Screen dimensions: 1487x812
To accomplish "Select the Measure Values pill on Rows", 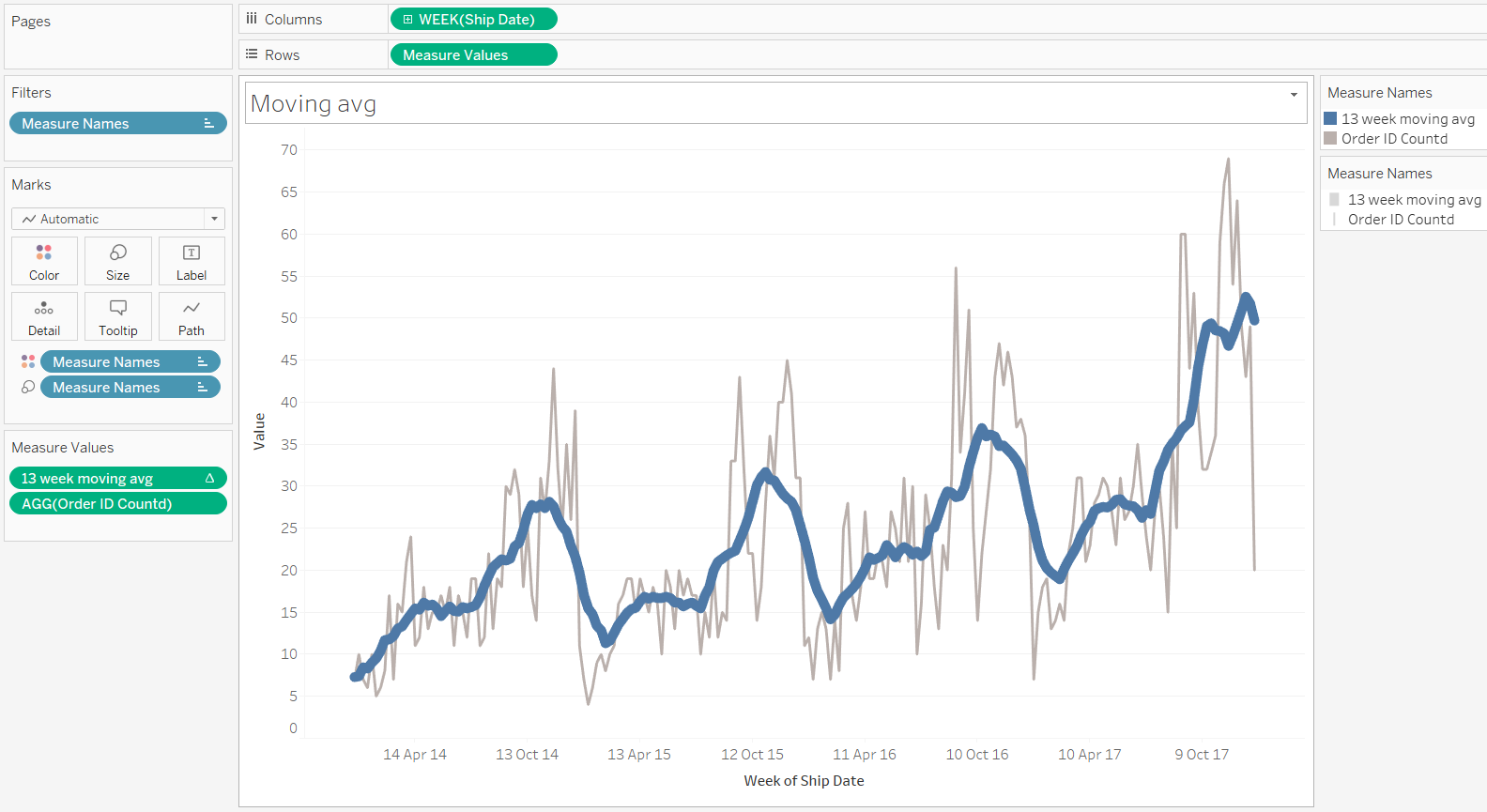I will point(473,55).
